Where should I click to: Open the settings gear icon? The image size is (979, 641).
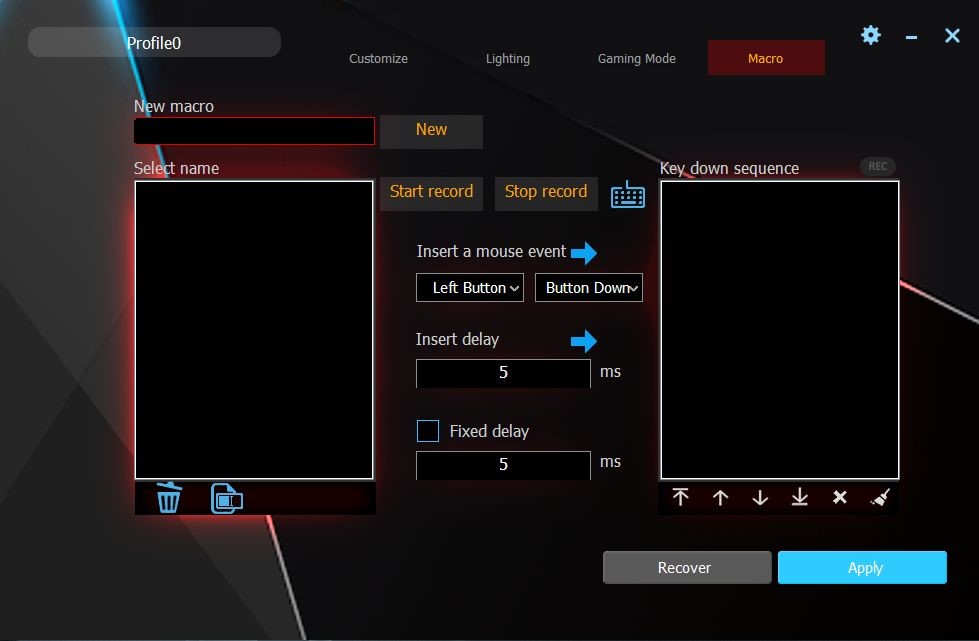(870, 35)
